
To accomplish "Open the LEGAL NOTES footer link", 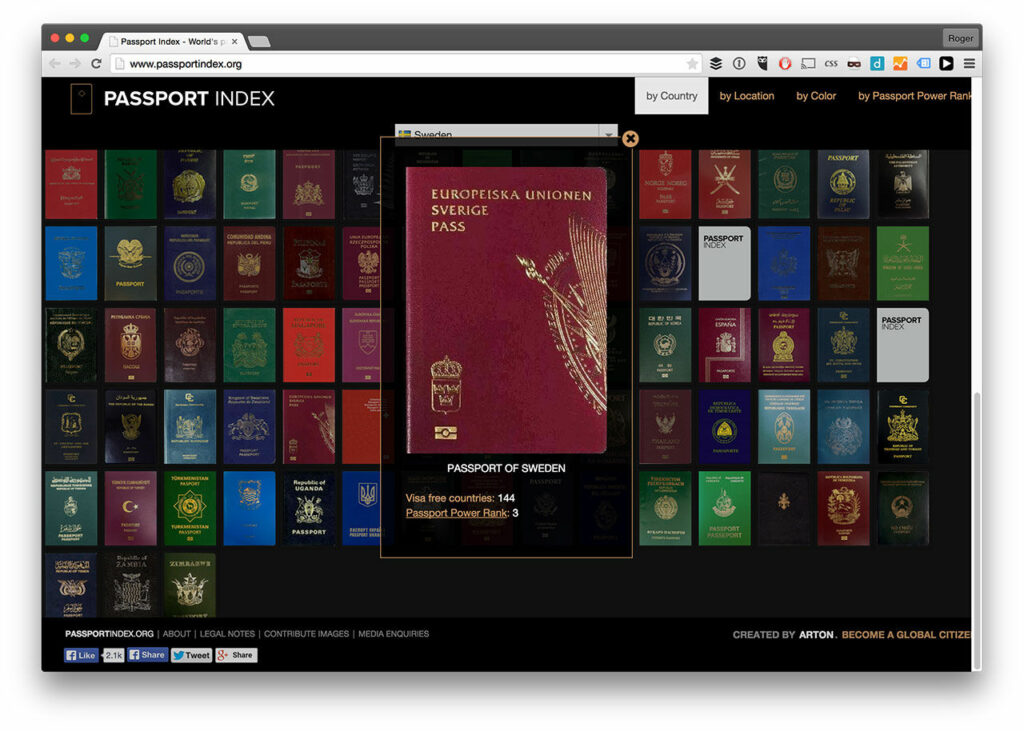I will pyautogui.click(x=227, y=634).
